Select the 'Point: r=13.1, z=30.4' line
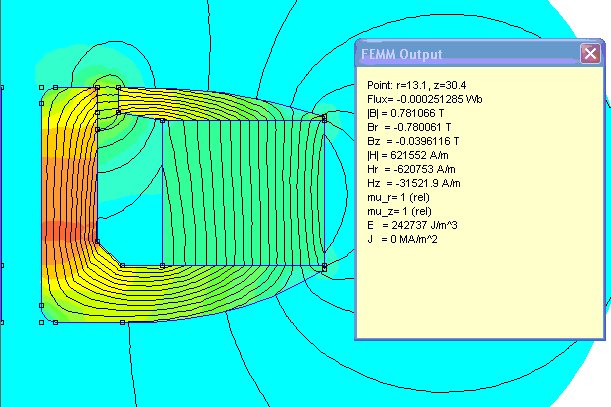 [x=417, y=85]
